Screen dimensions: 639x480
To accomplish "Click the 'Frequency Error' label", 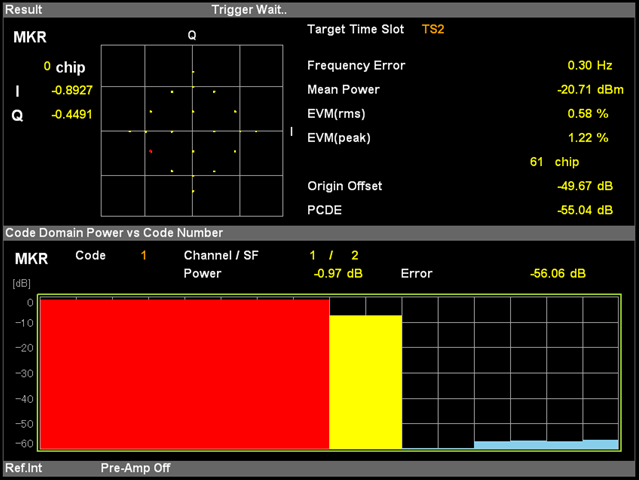I will click(356, 65).
